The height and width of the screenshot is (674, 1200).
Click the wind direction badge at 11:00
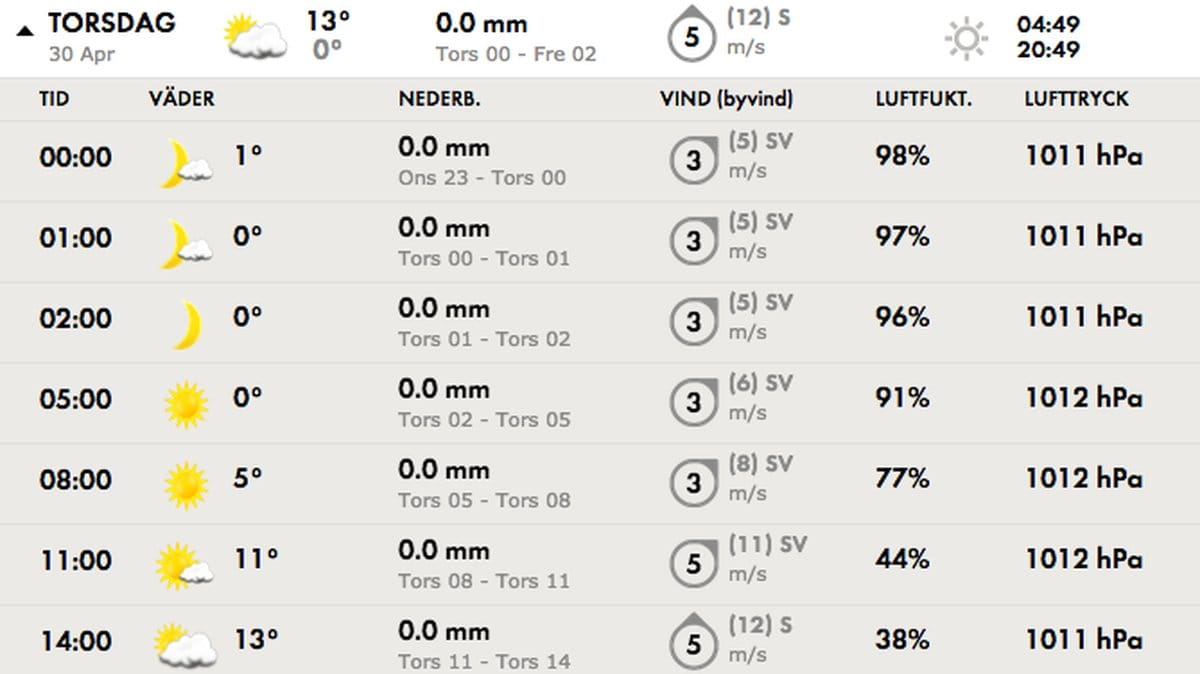tap(693, 562)
